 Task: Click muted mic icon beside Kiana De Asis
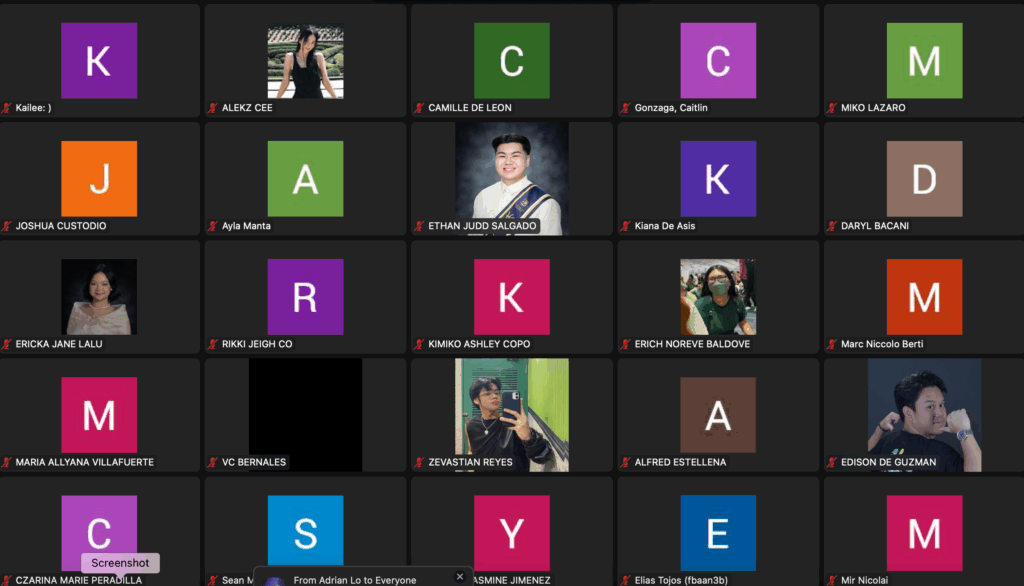(x=625, y=226)
